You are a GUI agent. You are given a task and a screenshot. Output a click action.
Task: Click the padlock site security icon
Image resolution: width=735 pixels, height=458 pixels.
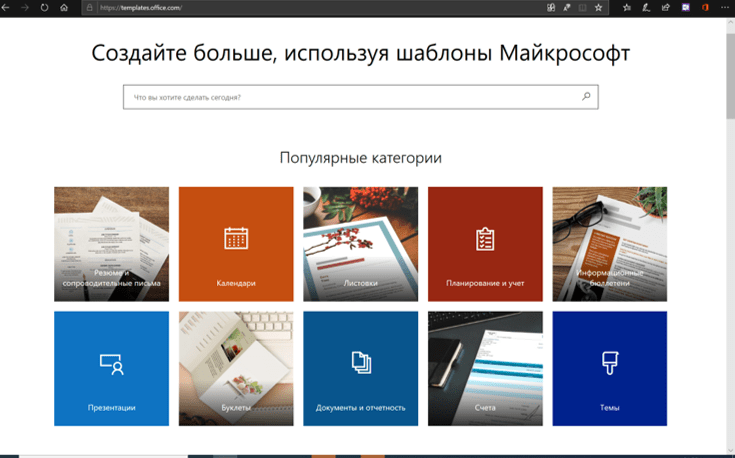tap(90, 8)
